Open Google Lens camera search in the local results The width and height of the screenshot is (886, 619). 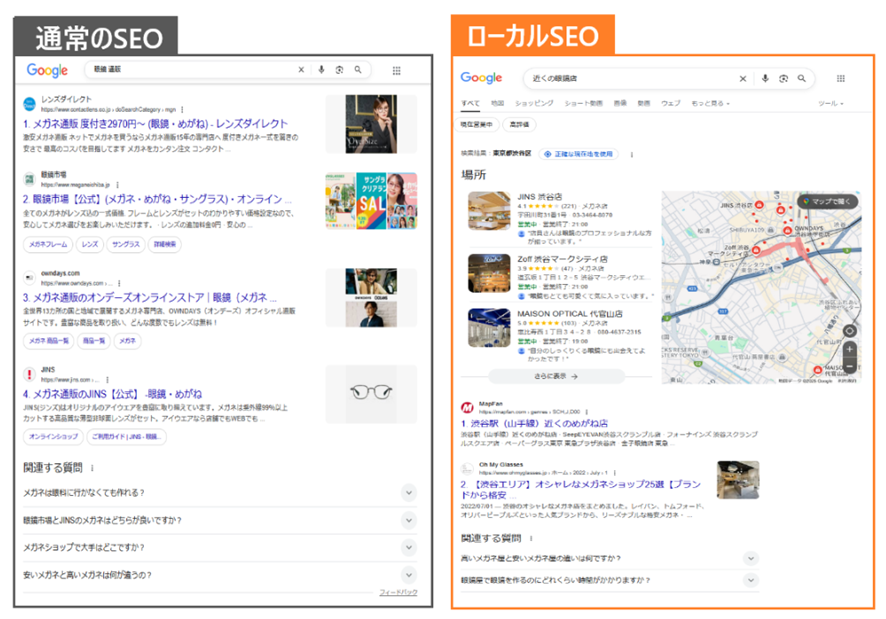point(784,77)
